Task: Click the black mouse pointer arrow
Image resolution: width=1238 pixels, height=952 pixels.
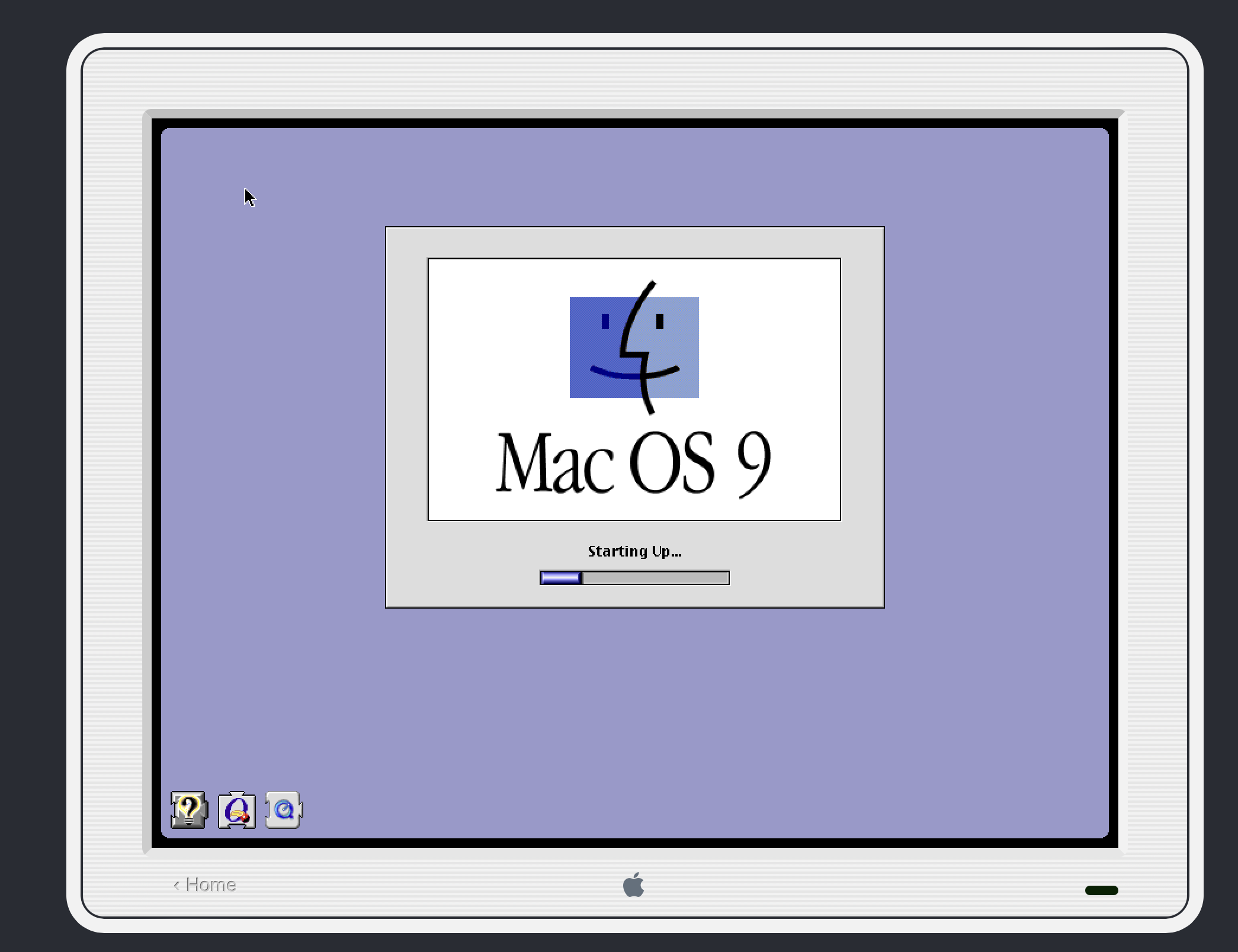Action: [x=249, y=197]
